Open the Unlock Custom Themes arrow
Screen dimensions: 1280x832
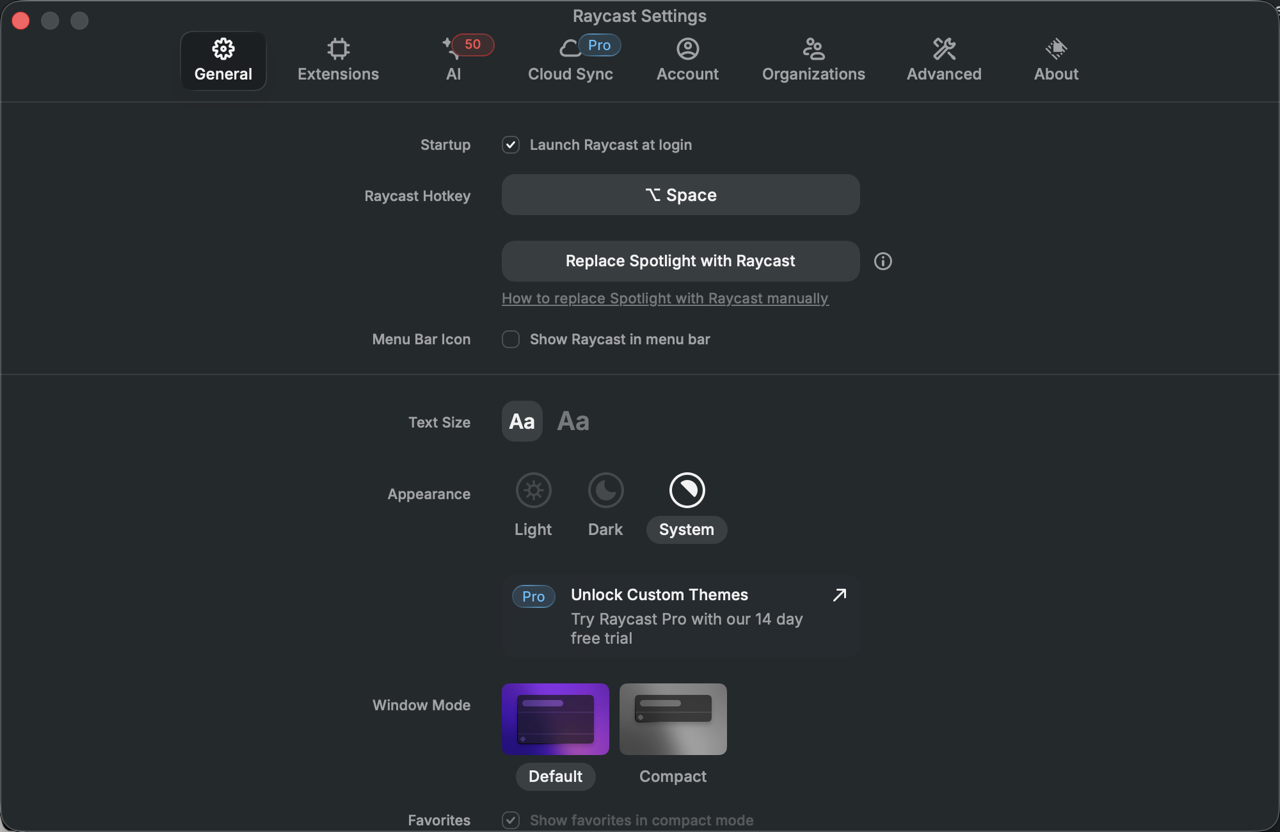point(839,595)
